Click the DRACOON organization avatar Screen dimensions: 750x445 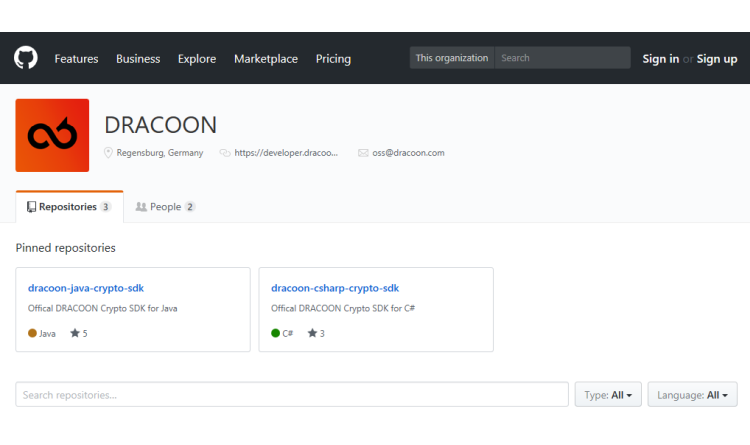point(52,135)
